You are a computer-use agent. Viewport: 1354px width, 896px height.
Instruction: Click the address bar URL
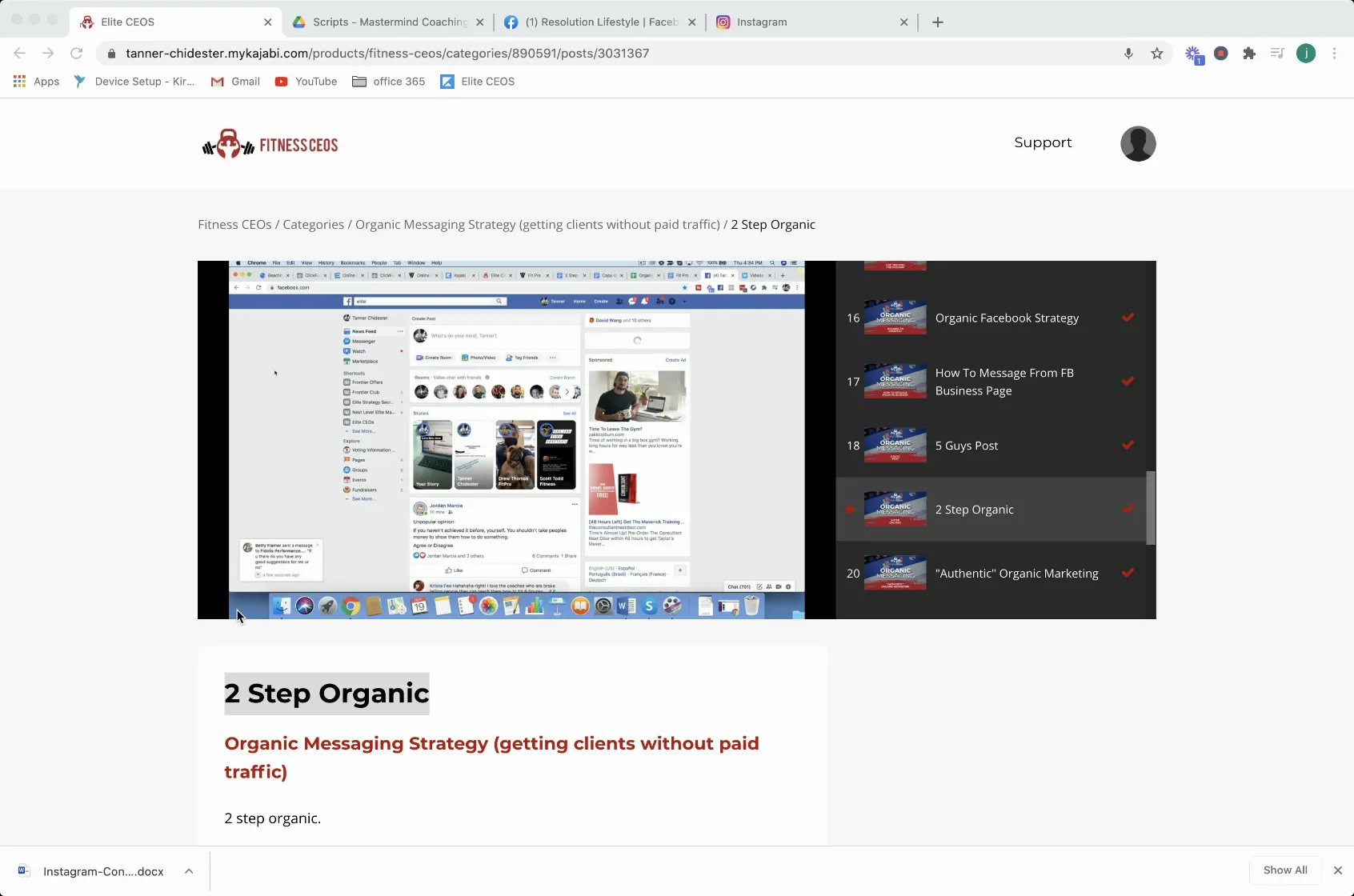point(387,54)
